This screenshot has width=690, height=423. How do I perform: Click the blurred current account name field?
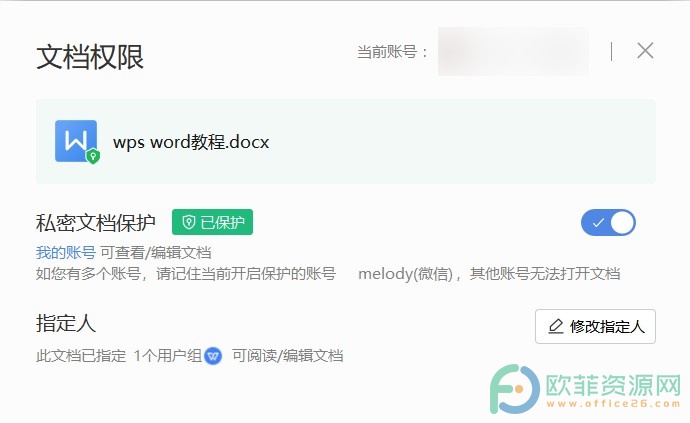(513, 51)
